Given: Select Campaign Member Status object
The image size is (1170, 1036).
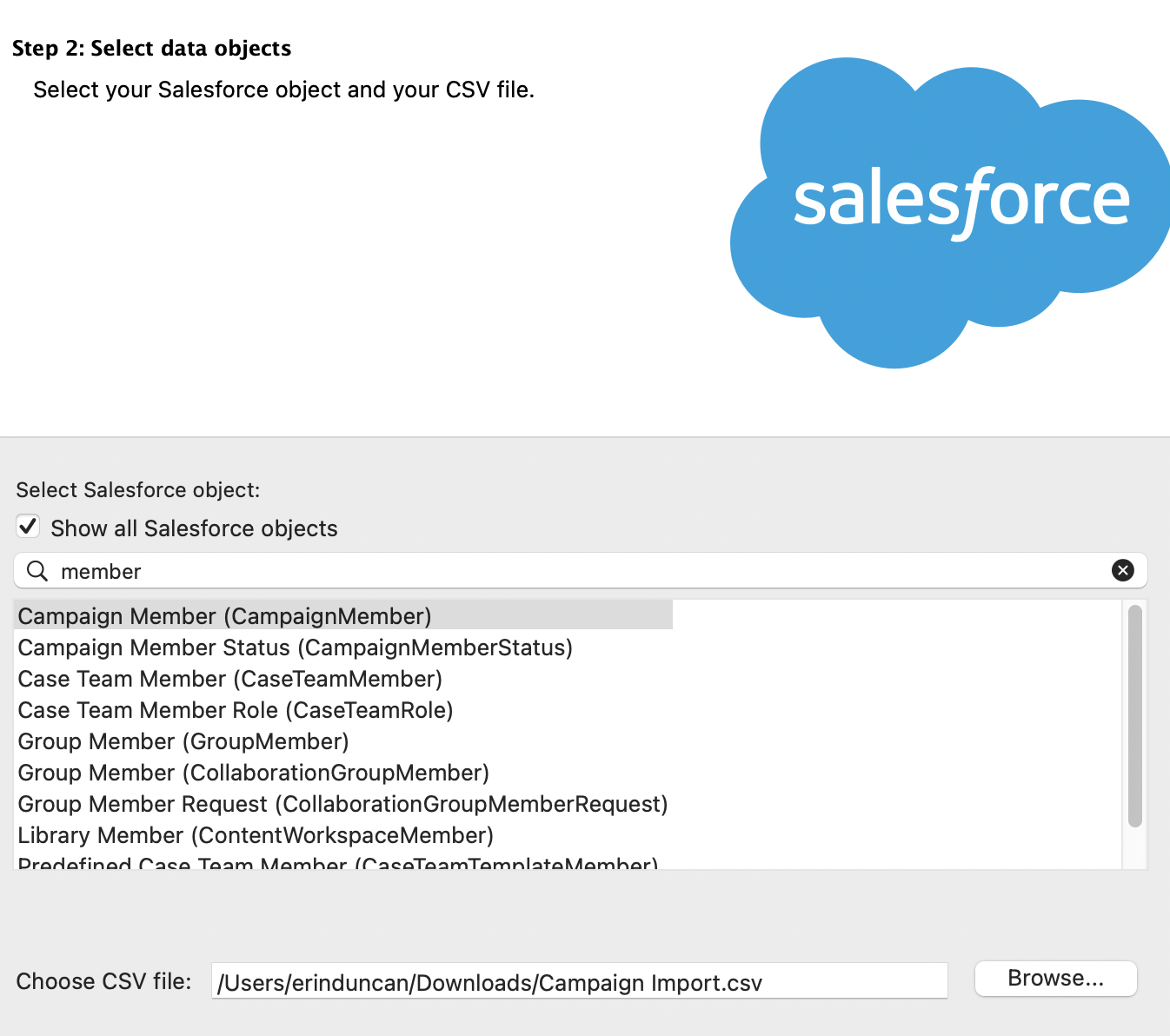Looking at the screenshot, I should [295, 647].
